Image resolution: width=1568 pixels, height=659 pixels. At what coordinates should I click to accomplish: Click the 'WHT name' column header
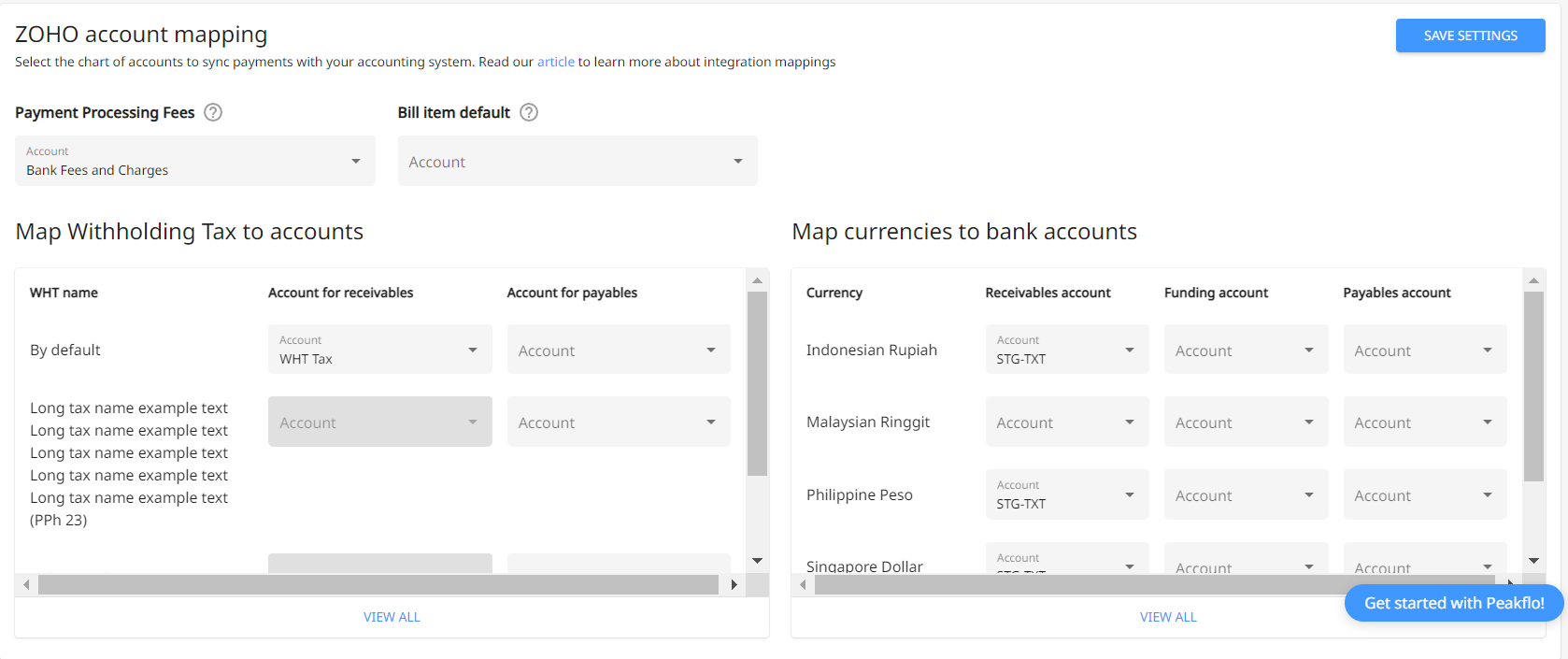click(x=64, y=293)
